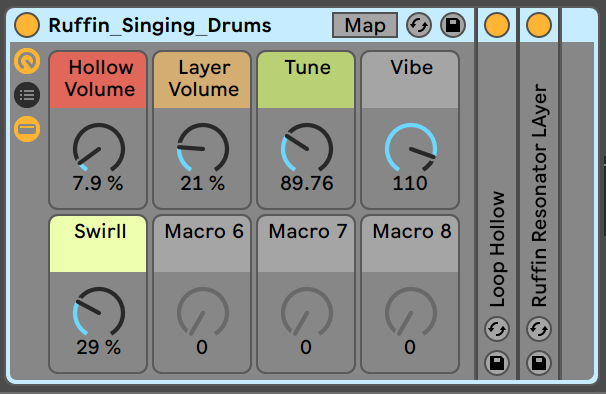Toggle Show/Hide Chain List icon
This screenshot has height=394, width=606.
coord(27,95)
